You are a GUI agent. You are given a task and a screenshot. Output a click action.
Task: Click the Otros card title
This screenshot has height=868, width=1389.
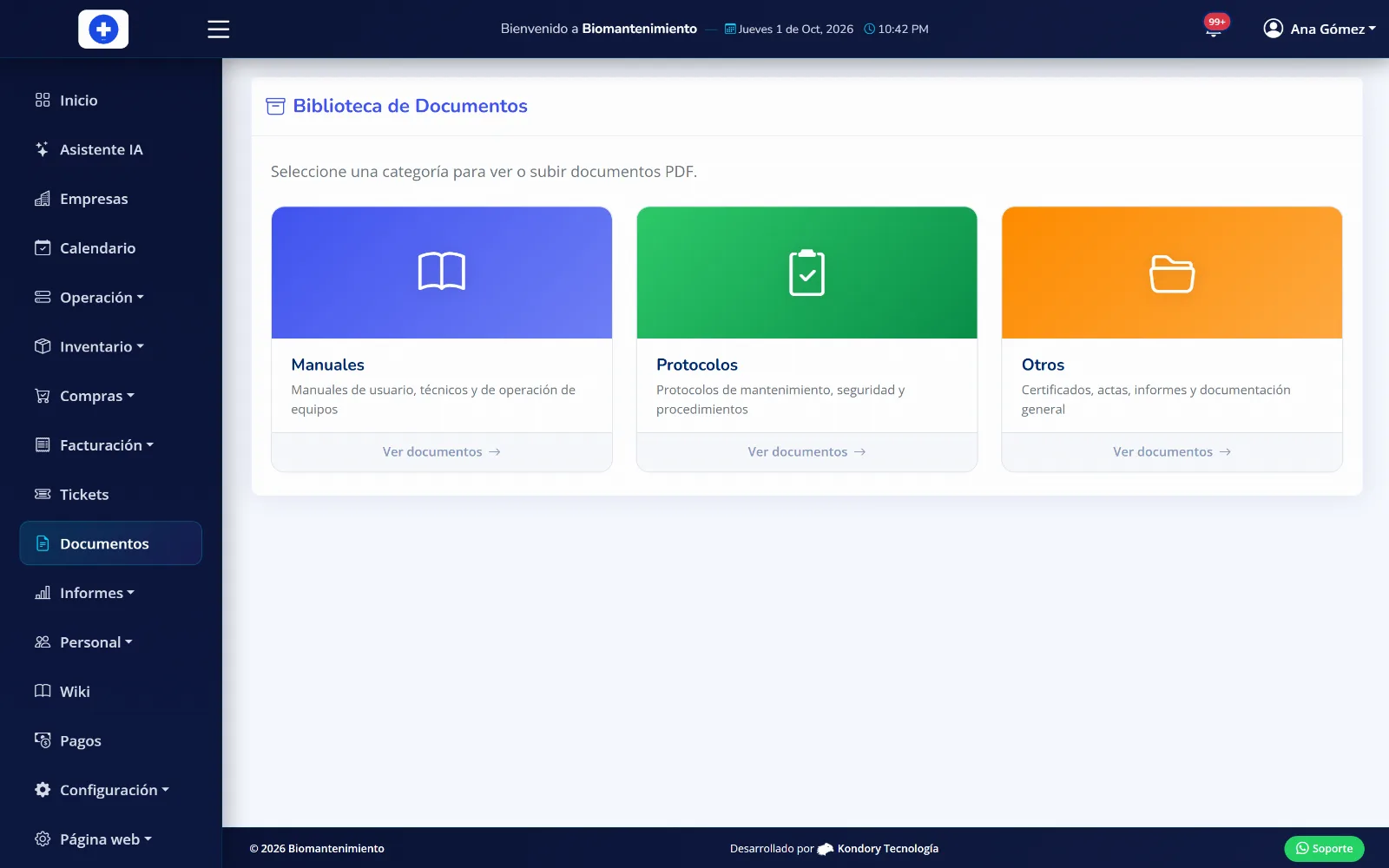point(1043,365)
